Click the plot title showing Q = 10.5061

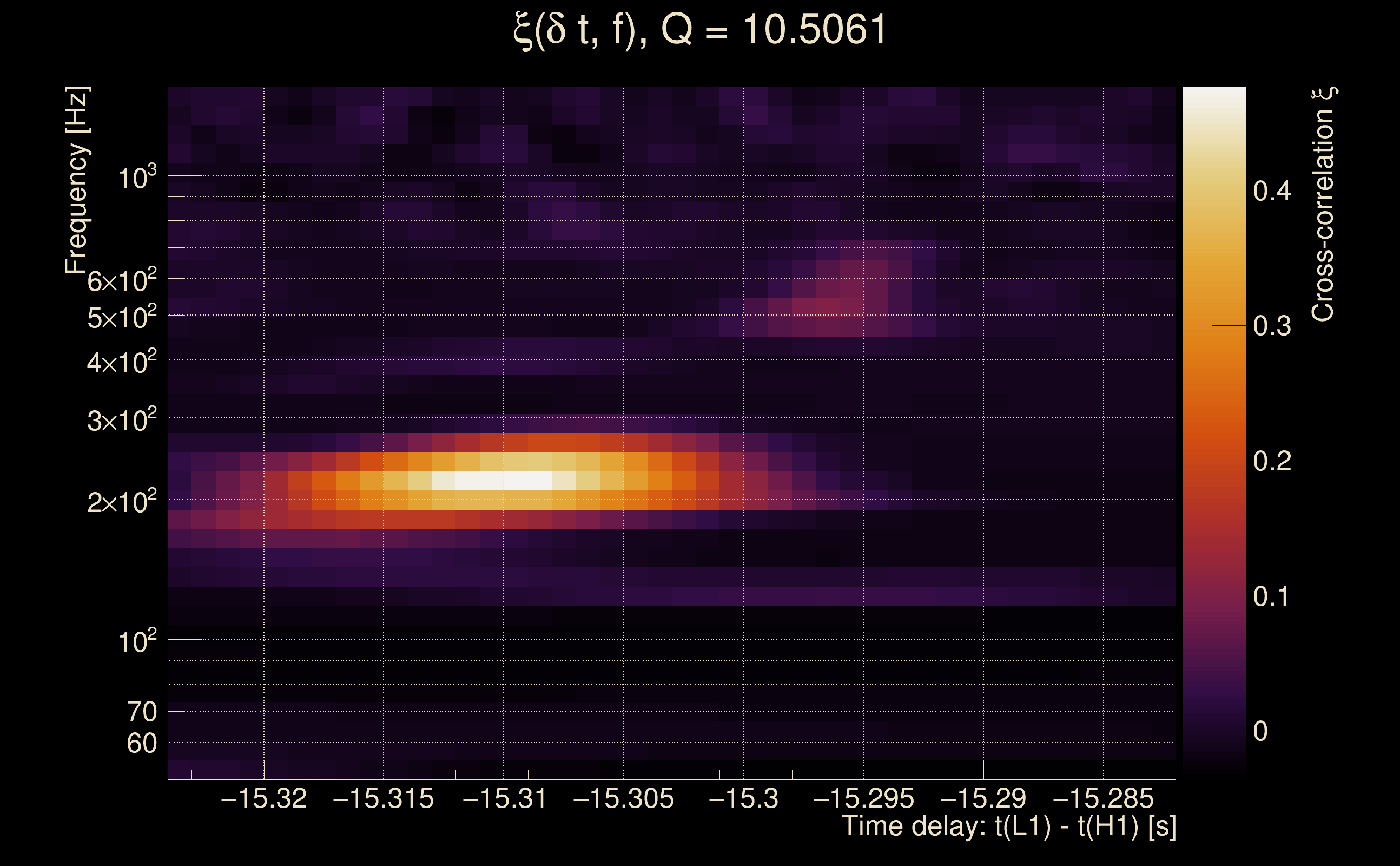click(699, 30)
